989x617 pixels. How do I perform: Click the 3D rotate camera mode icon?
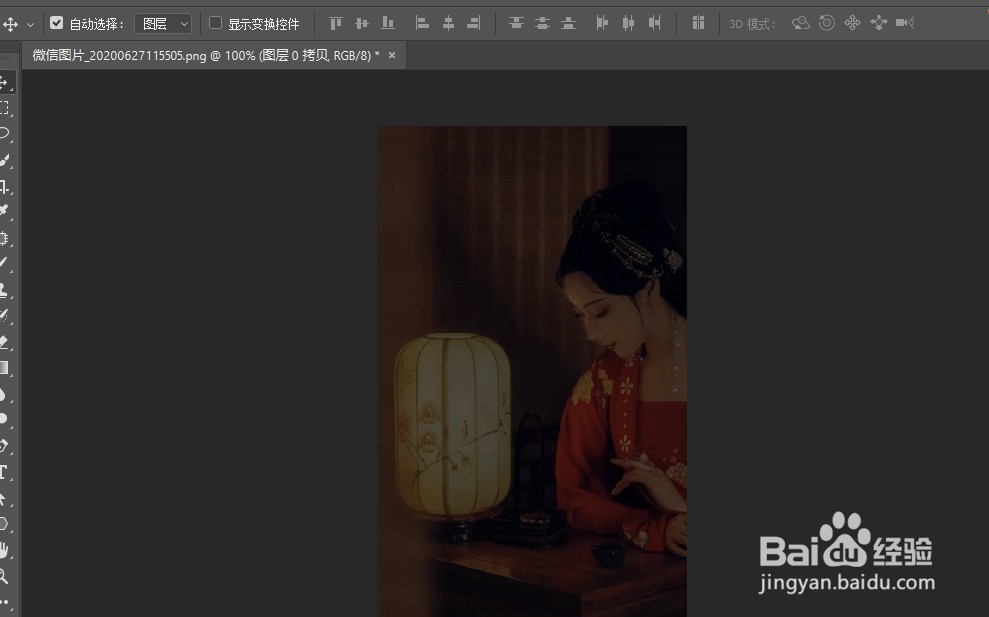point(800,22)
